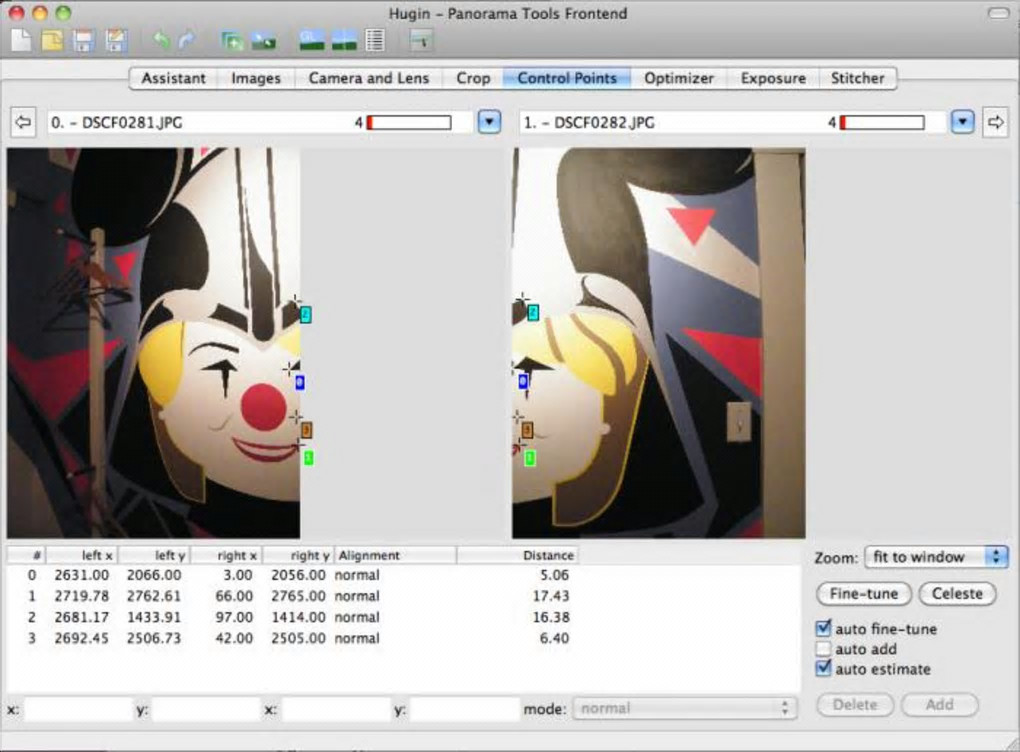Select control point row 3 with distance 6.40
This screenshot has height=752, width=1020.
pyautogui.click(x=293, y=638)
